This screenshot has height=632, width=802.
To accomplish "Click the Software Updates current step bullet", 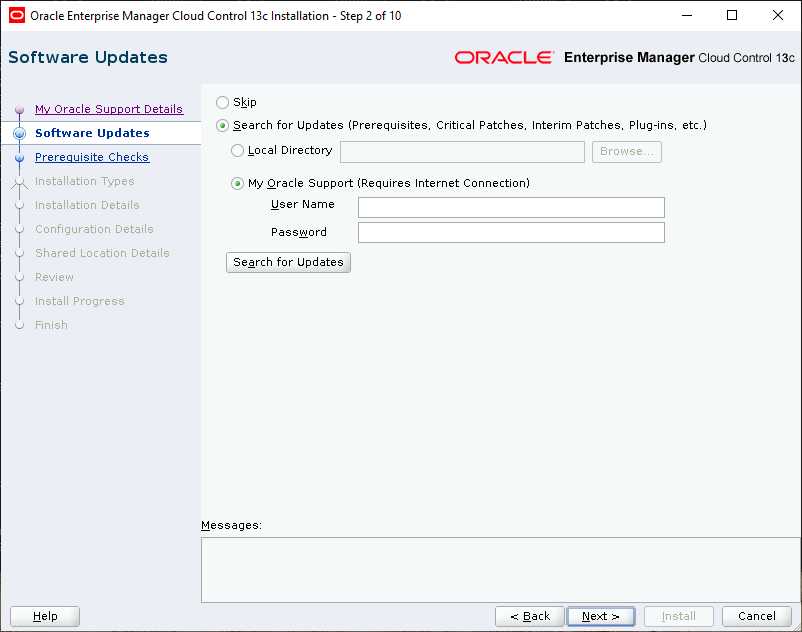I will click(x=19, y=133).
